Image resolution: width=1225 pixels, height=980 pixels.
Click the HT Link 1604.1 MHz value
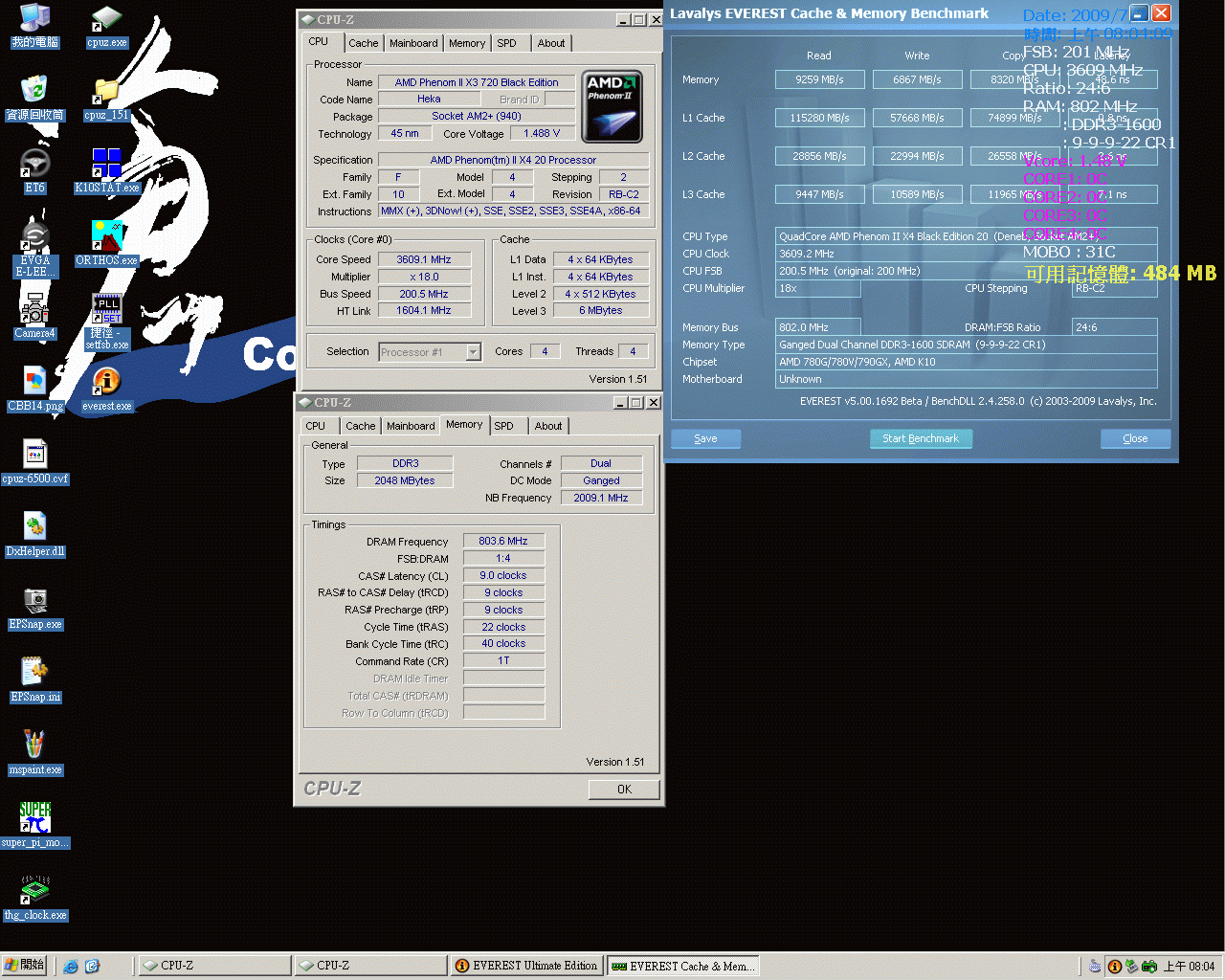coord(424,310)
